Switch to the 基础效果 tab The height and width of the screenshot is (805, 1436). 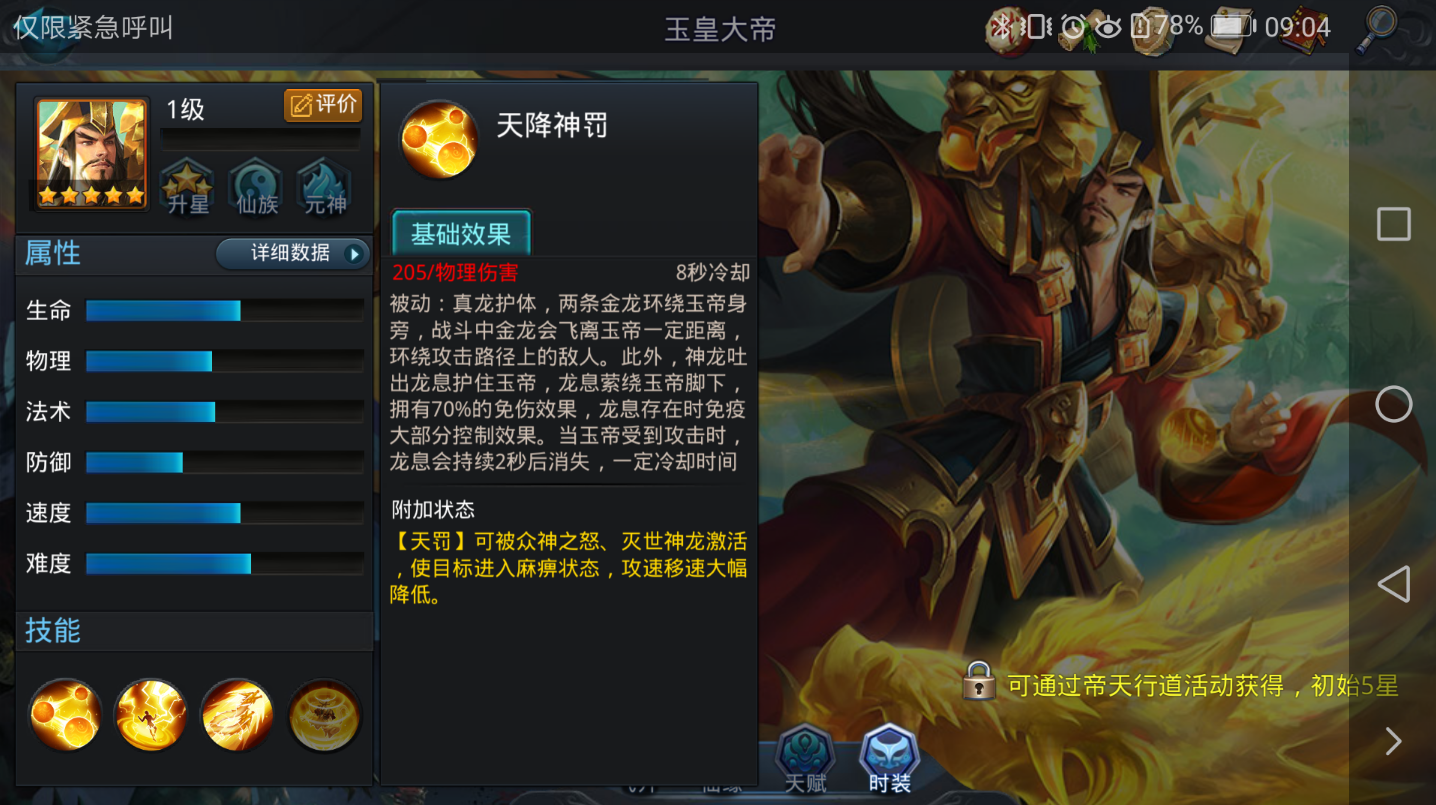pos(461,234)
